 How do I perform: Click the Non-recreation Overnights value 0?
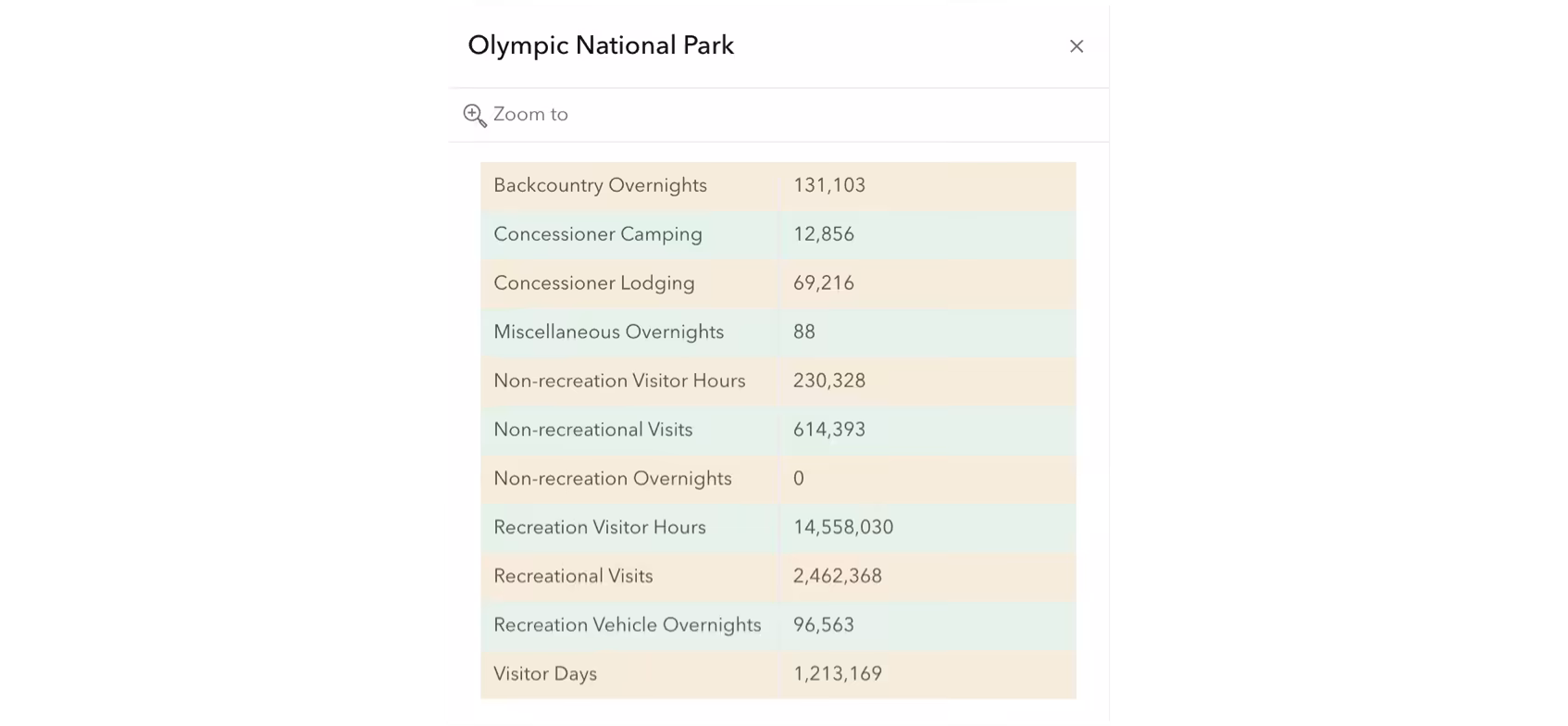[x=799, y=479]
